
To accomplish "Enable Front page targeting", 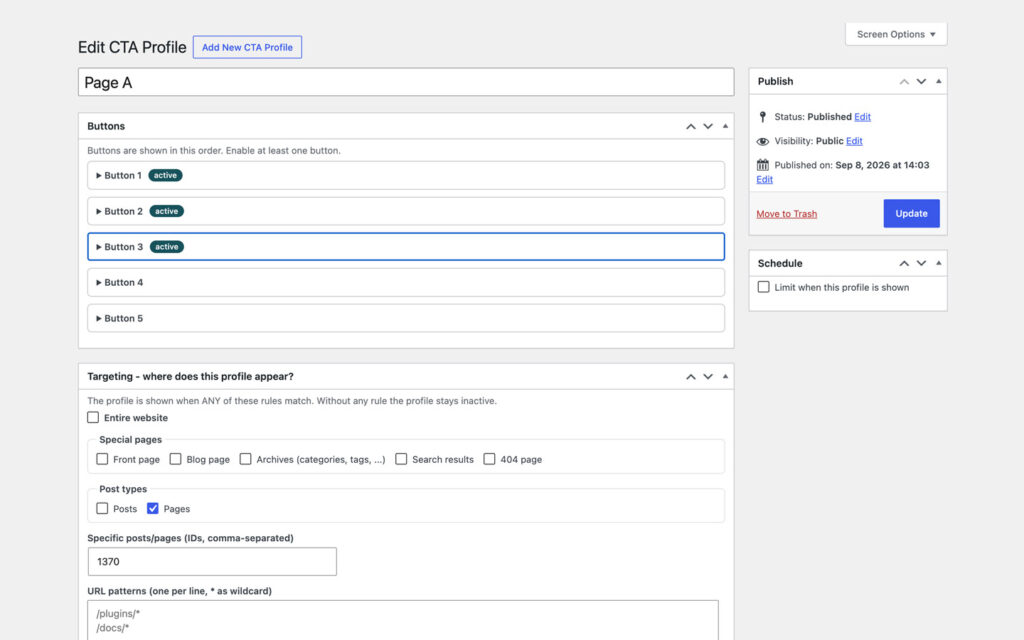I will coord(102,459).
